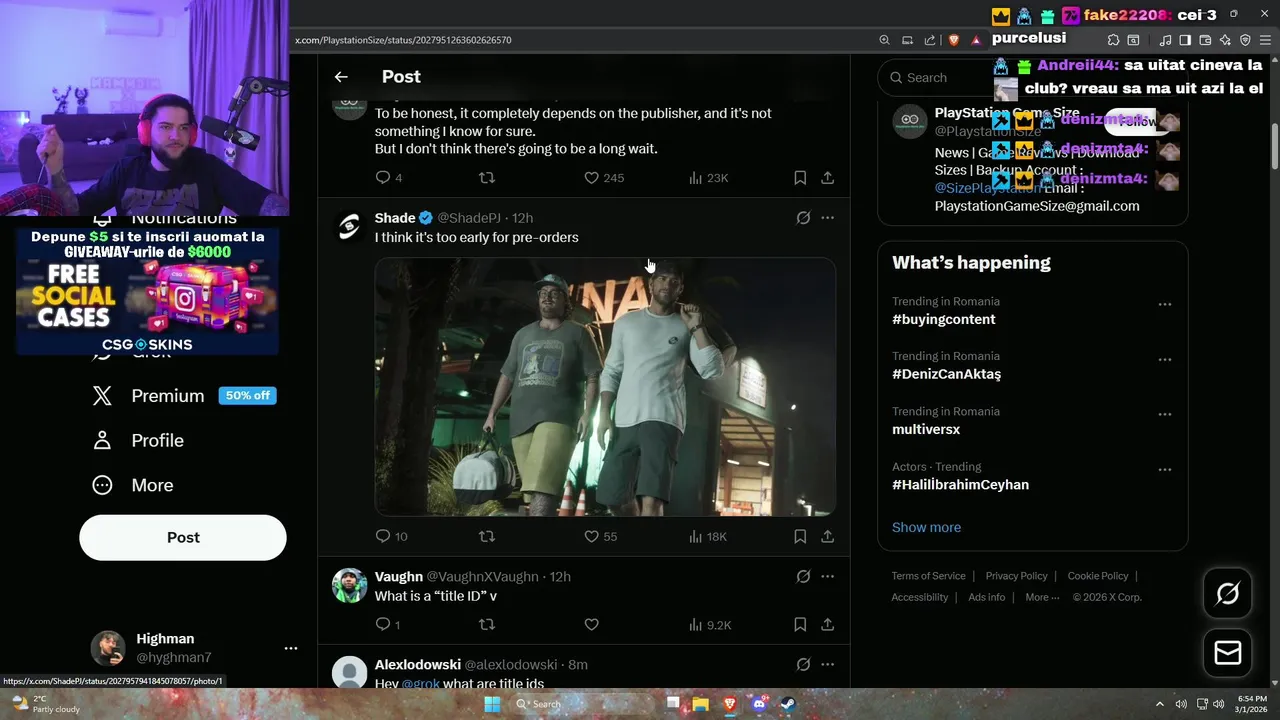This screenshot has width=1280, height=720.
Task: Open trending topic multiversx
Action: pos(926,430)
